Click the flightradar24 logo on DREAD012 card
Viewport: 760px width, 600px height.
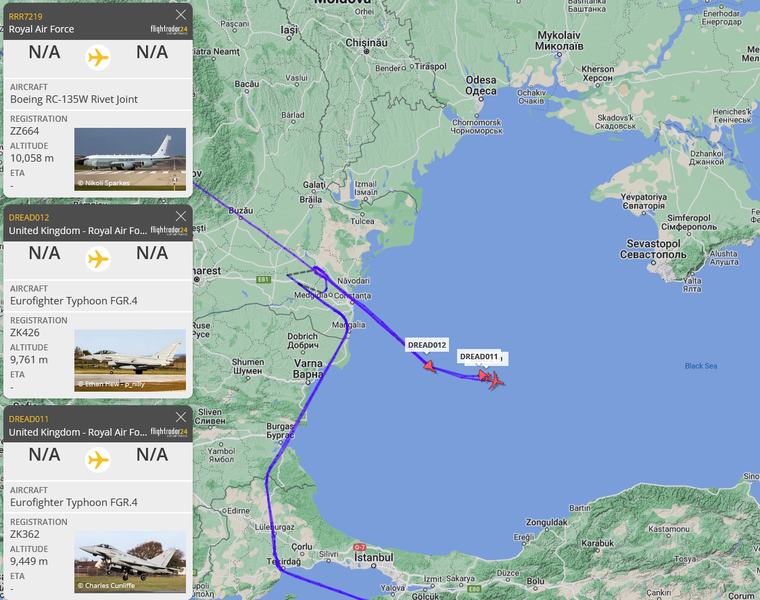tap(169, 231)
